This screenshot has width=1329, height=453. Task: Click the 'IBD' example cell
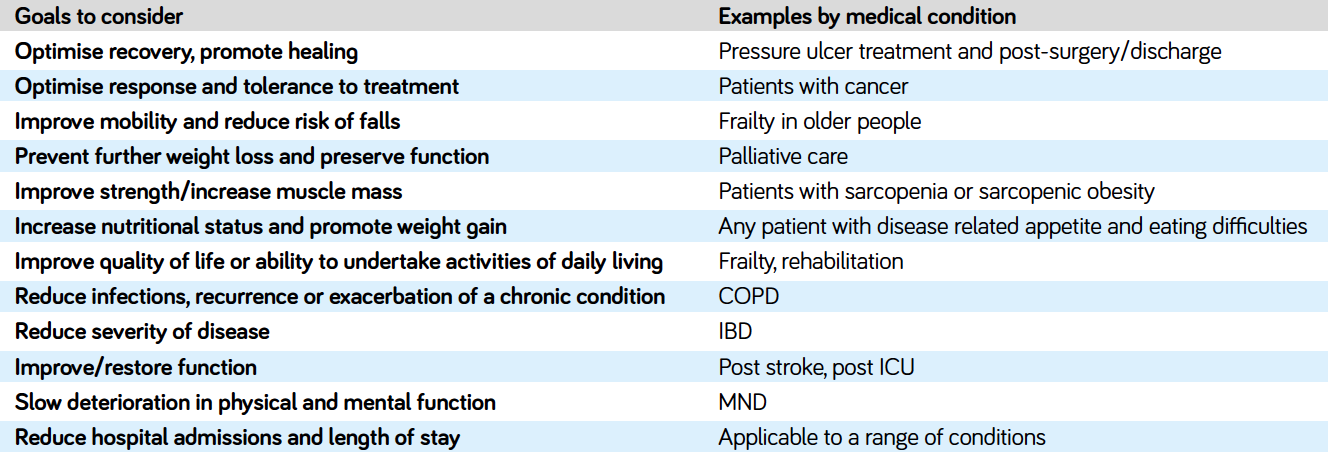coord(735,332)
